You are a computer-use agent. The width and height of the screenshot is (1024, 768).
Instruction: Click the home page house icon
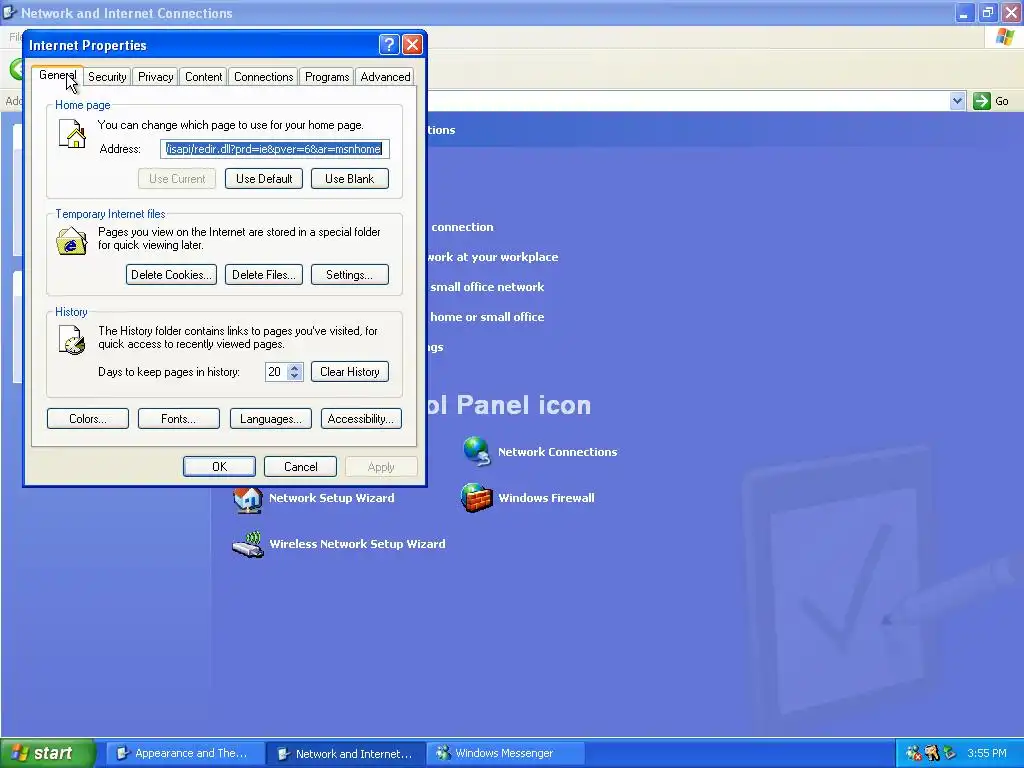(x=72, y=134)
